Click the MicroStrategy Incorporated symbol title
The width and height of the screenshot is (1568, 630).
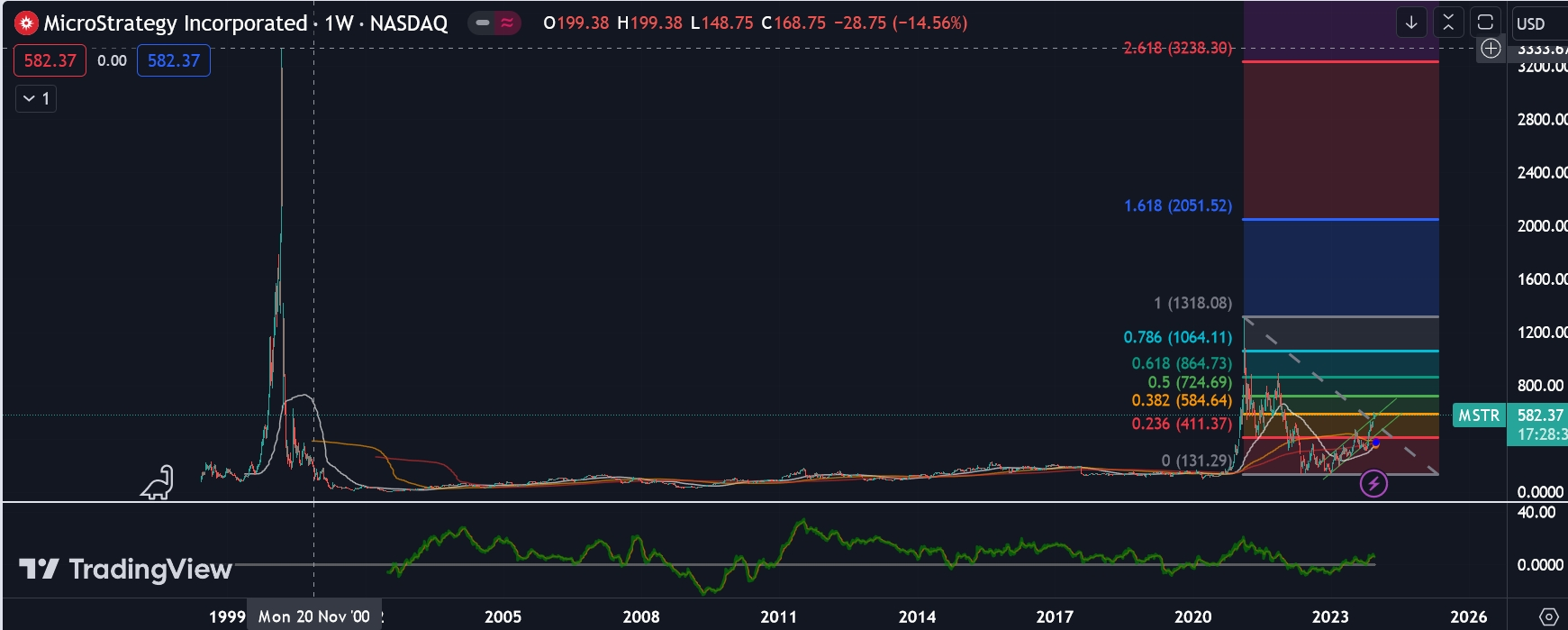(x=176, y=23)
